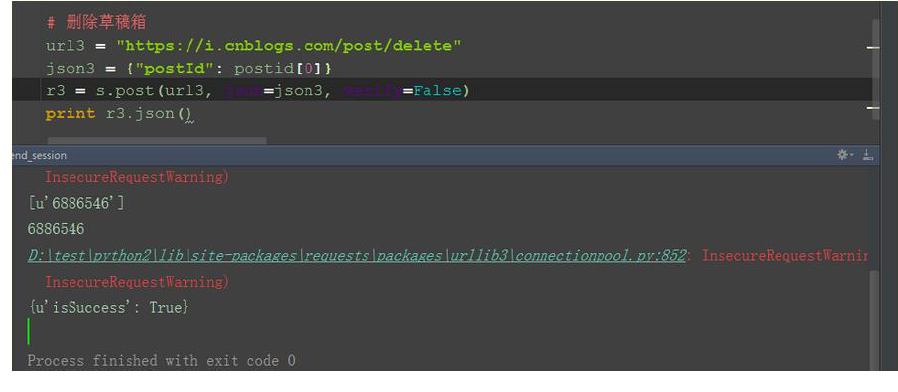Click the comment line 删除草稿箱

[96, 23]
